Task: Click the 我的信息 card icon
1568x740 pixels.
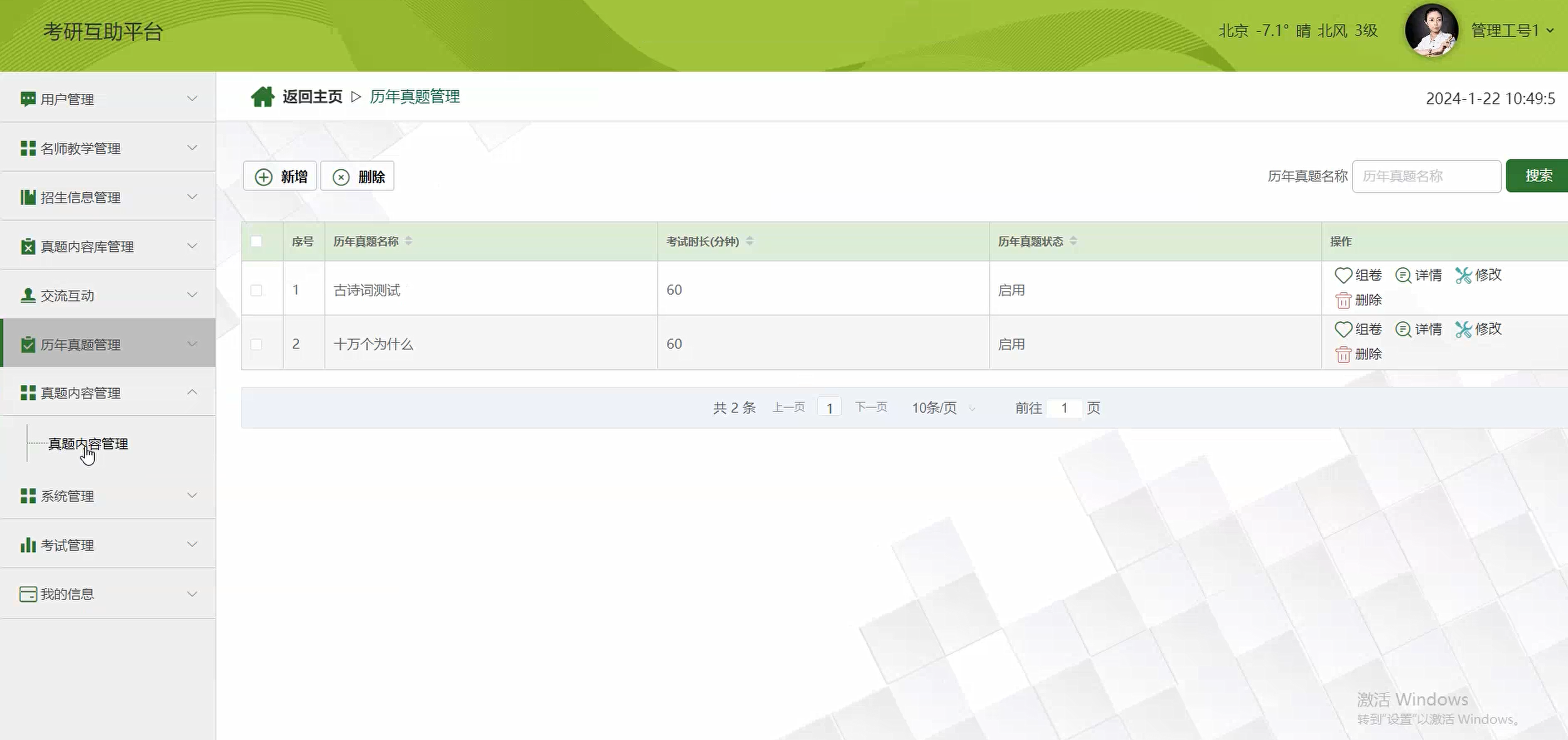Action: pos(28,594)
